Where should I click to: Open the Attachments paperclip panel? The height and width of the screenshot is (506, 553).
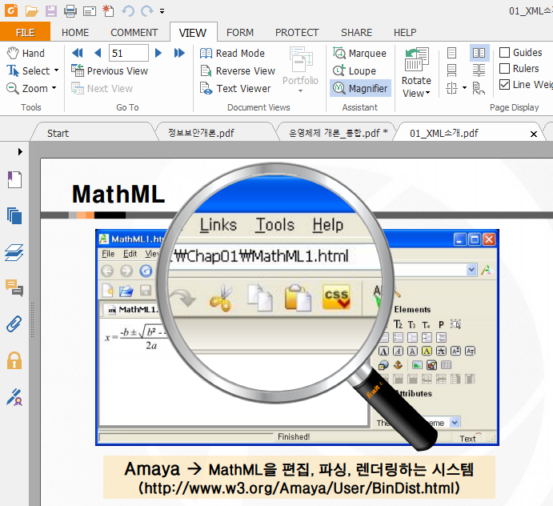14,324
